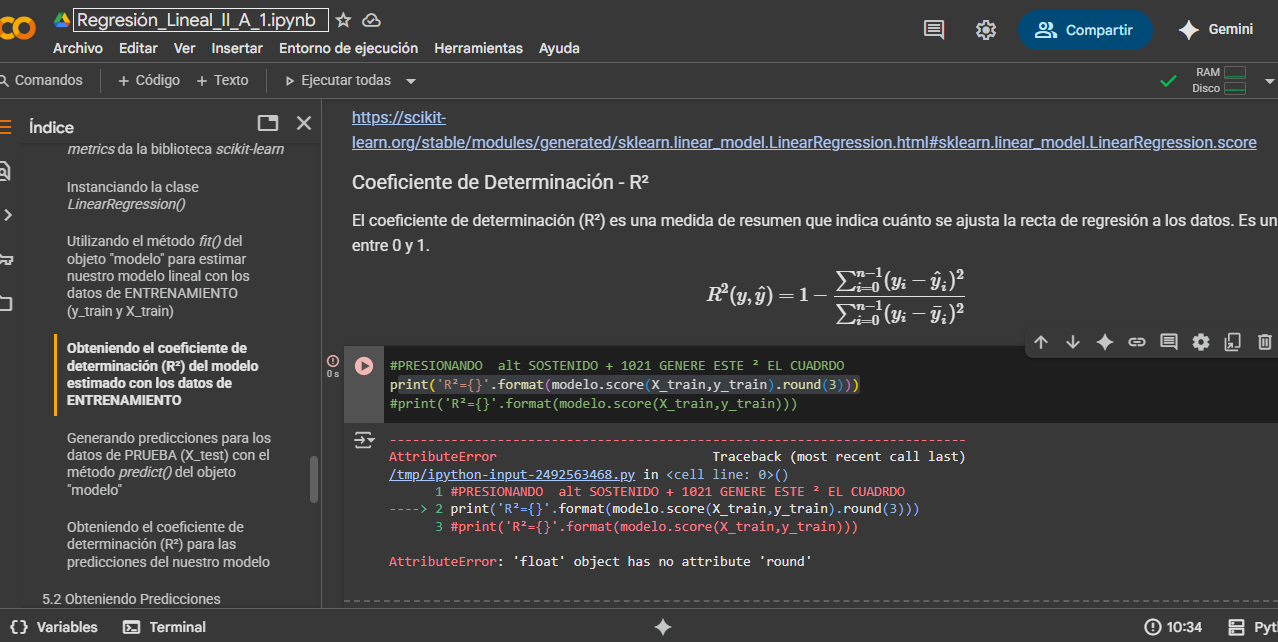Open Google Drive icon beside title
1278x642 pixels.
click(x=62, y=20)
